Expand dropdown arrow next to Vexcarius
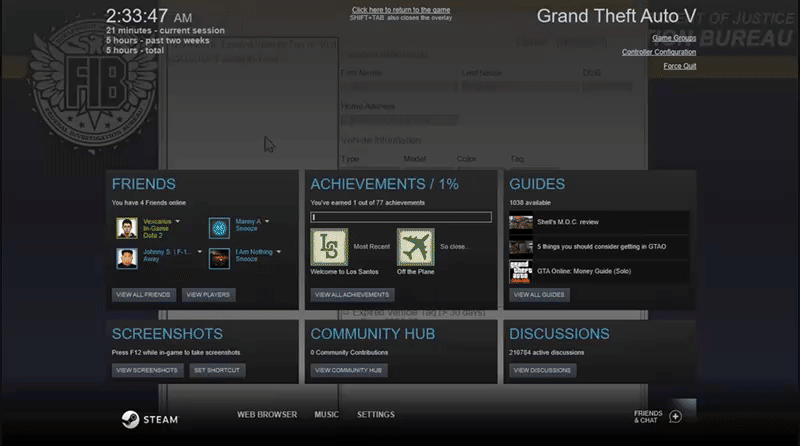 click(178, 221)
